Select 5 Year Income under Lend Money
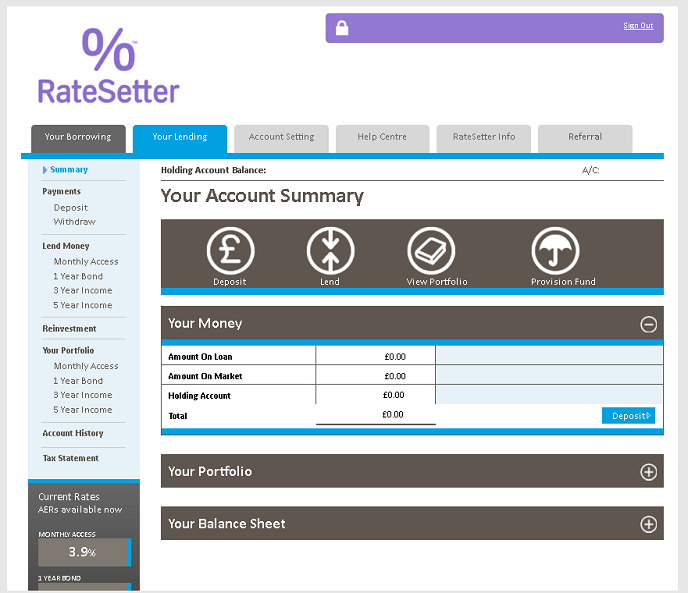 (x=83, y=305)
